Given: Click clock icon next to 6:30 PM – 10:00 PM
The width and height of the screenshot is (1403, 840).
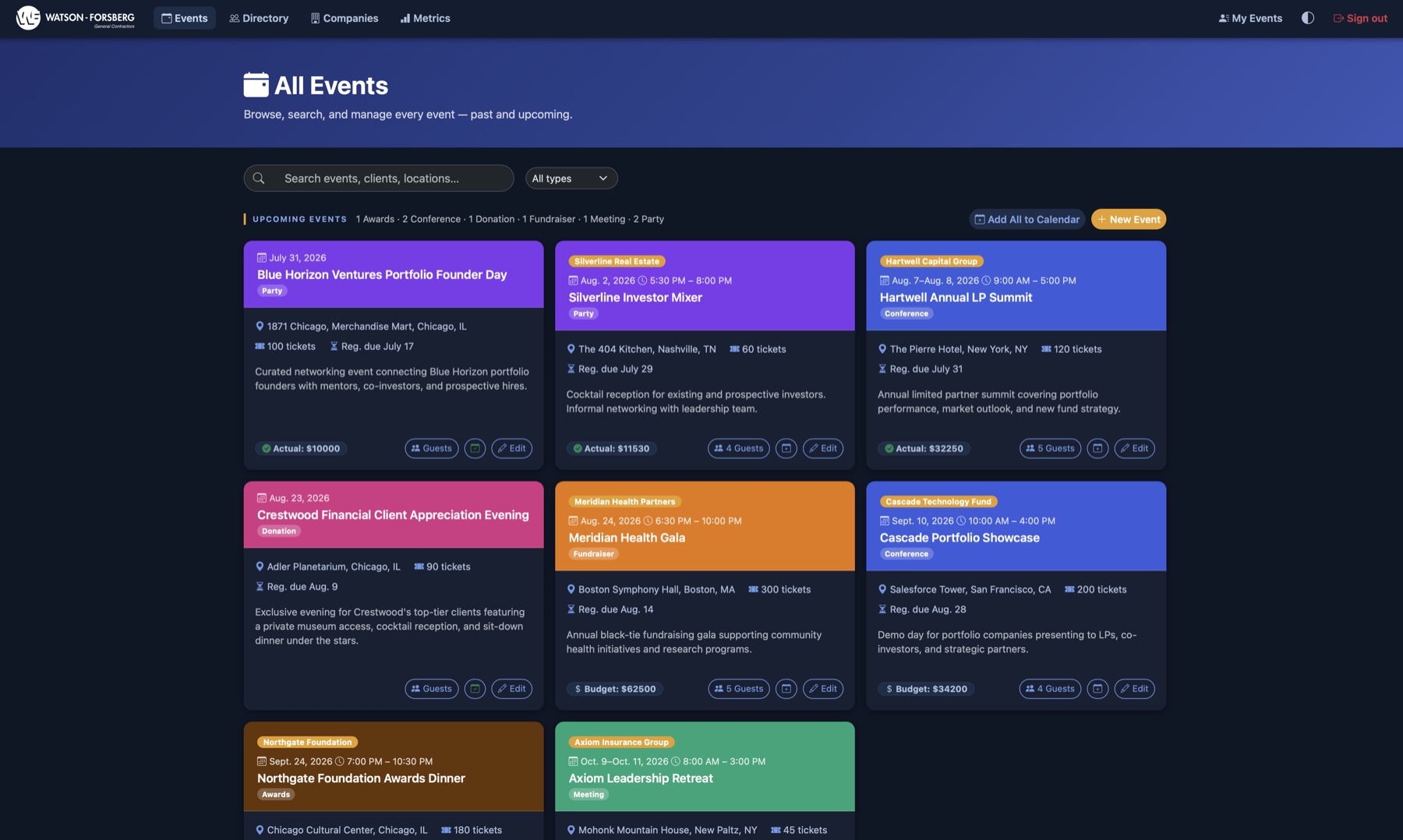Looking at the screenshot, I should pos(648,521).
